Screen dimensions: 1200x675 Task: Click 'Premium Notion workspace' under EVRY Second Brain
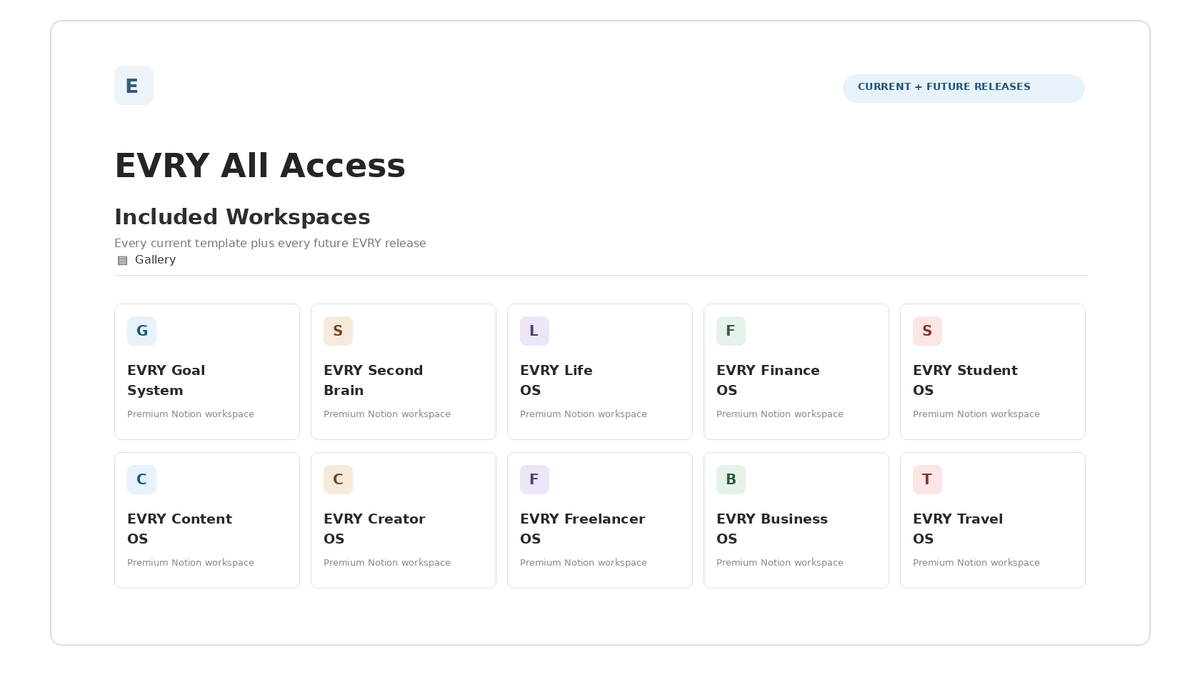[x=387, y=414]
